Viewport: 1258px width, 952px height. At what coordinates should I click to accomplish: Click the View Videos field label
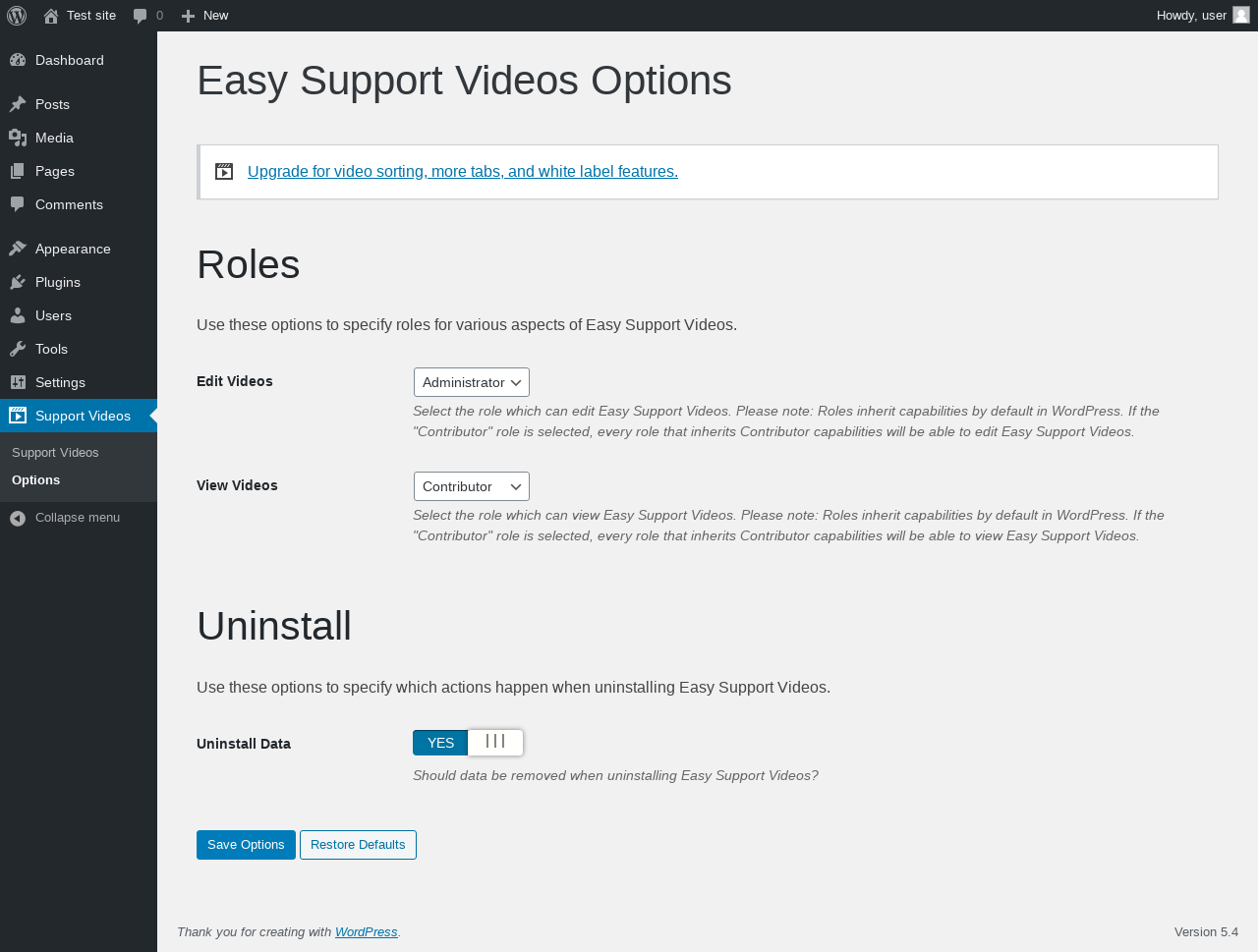click(x=237, y=485)
